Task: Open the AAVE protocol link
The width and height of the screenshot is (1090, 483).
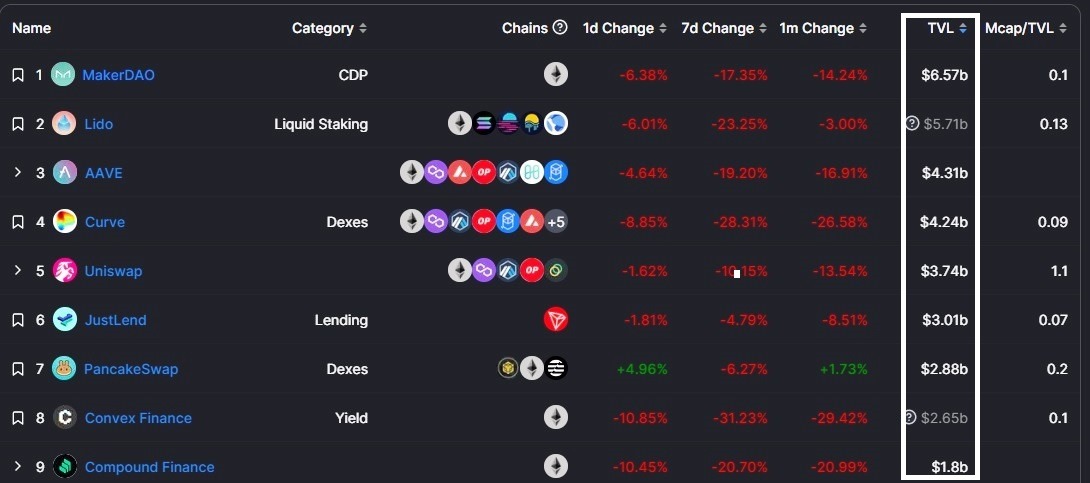Action: click(103, 173)
